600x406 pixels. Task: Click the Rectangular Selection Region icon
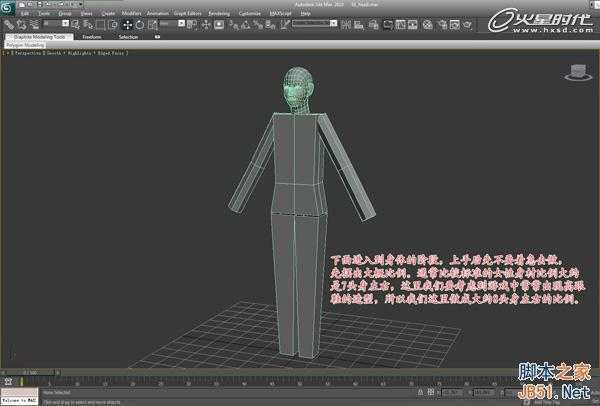click(x=101, y=25)
